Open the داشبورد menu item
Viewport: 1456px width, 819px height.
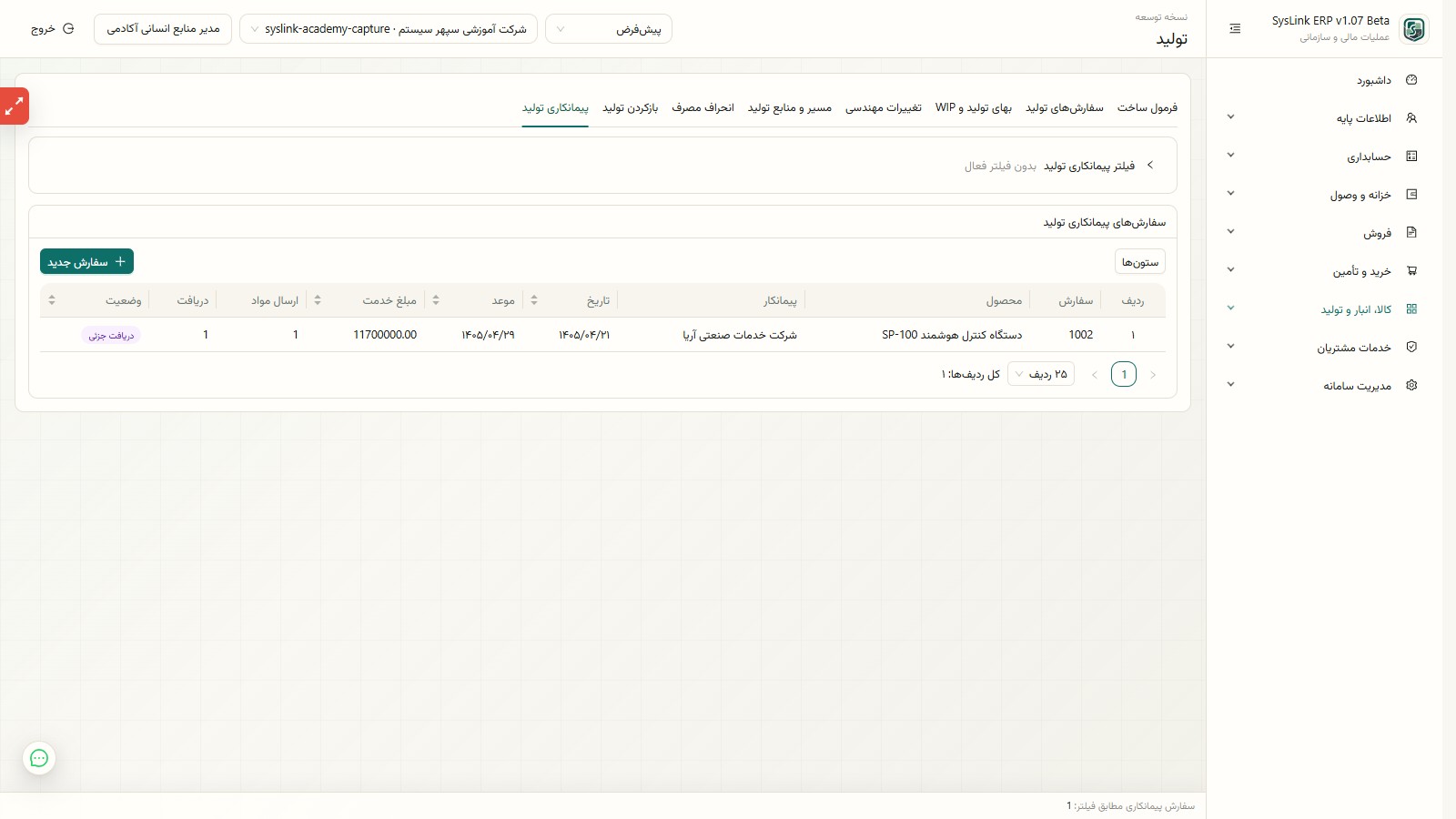pos(1325,80)
